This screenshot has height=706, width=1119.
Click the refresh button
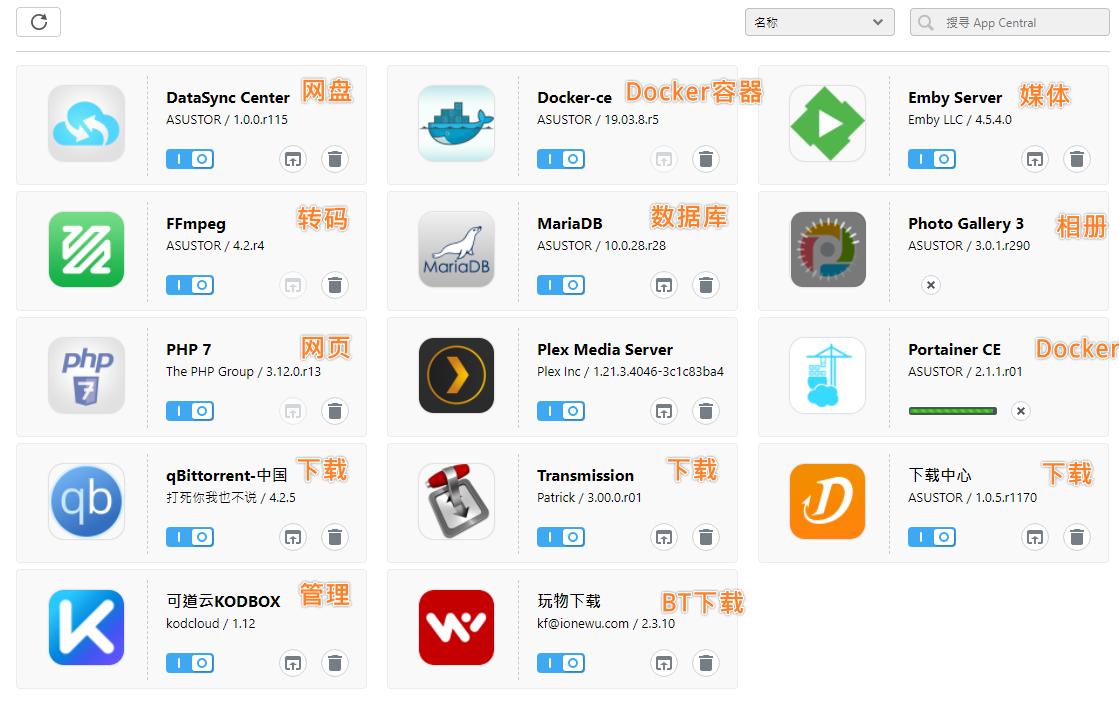click(38, 21)
